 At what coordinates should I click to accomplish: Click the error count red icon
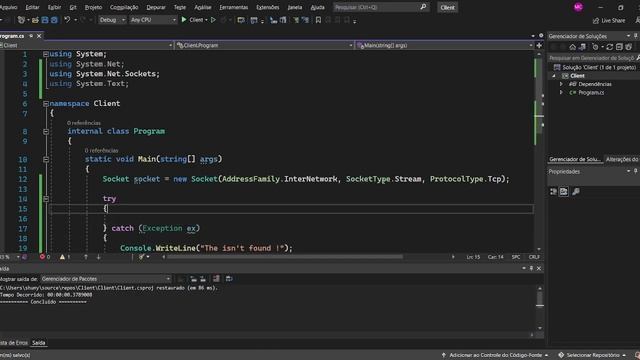(42, 257)
